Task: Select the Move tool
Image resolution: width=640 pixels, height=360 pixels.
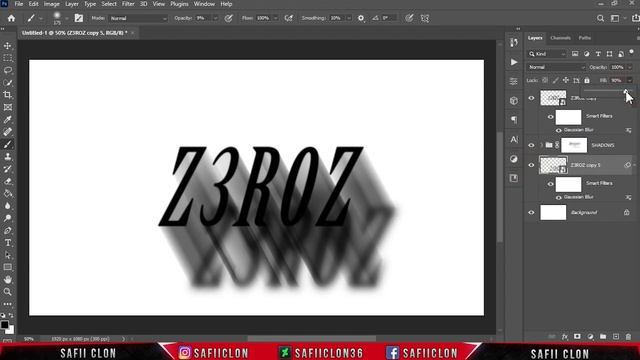Action: click(7, 46)
